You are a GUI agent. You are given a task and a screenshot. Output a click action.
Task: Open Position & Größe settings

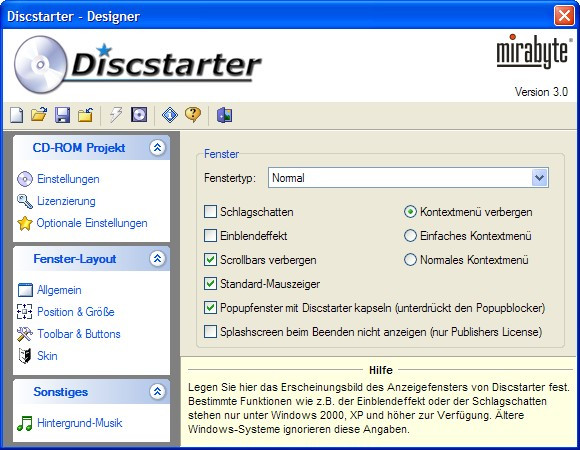click(x=76, y=312)
